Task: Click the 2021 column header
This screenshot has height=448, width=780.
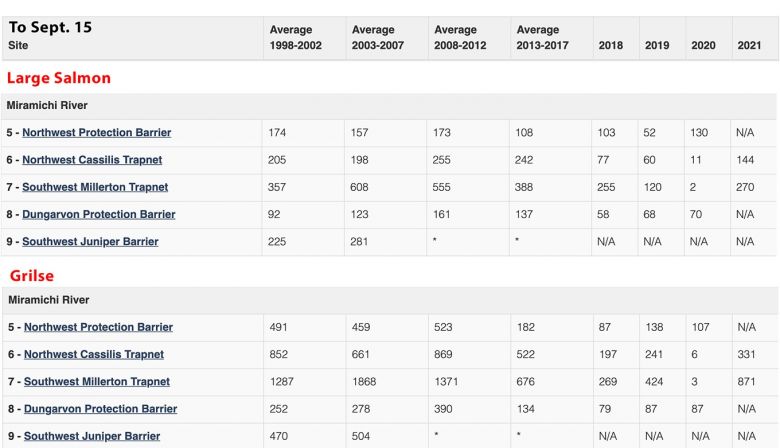Action: click(x=749, y=46)
